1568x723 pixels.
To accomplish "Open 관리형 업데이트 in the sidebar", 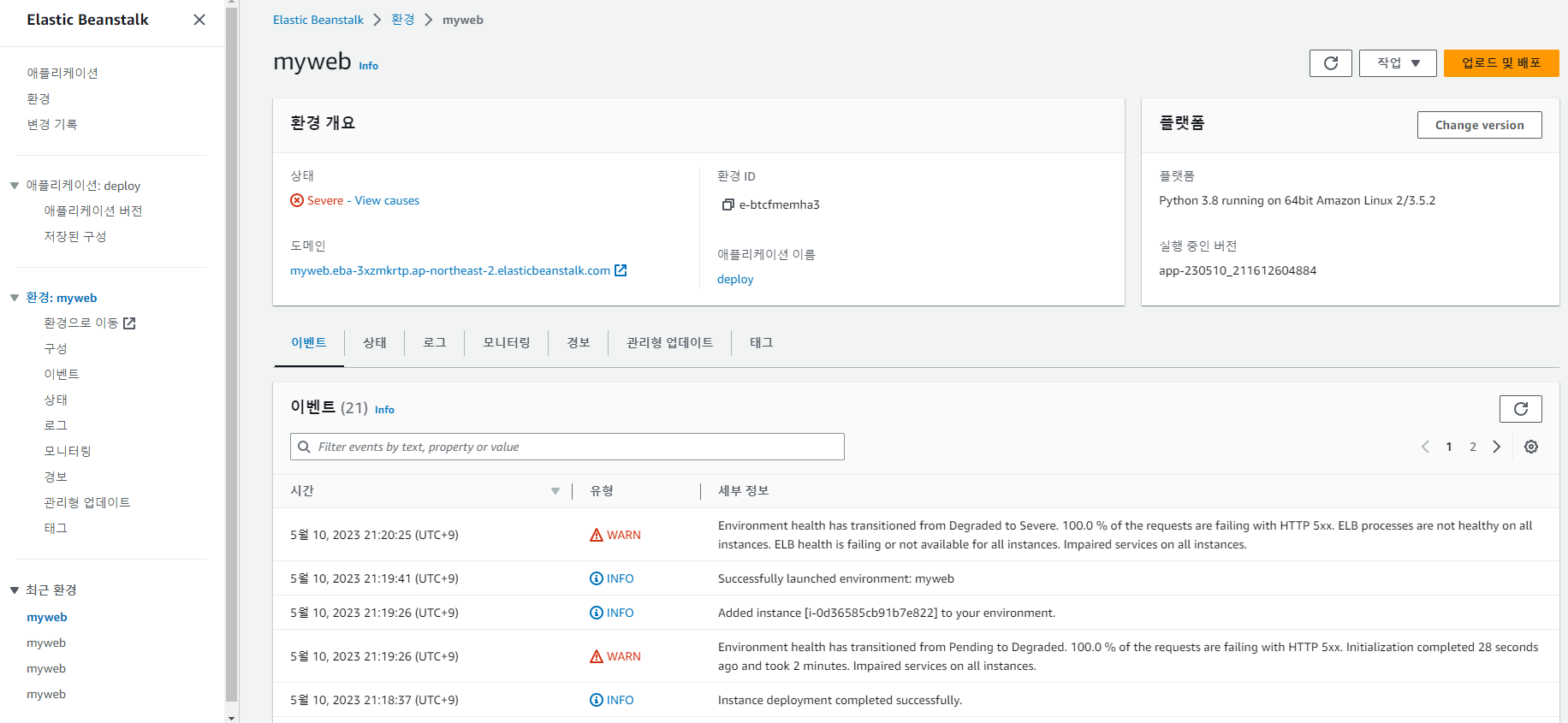I will click(x=87, y=502).
